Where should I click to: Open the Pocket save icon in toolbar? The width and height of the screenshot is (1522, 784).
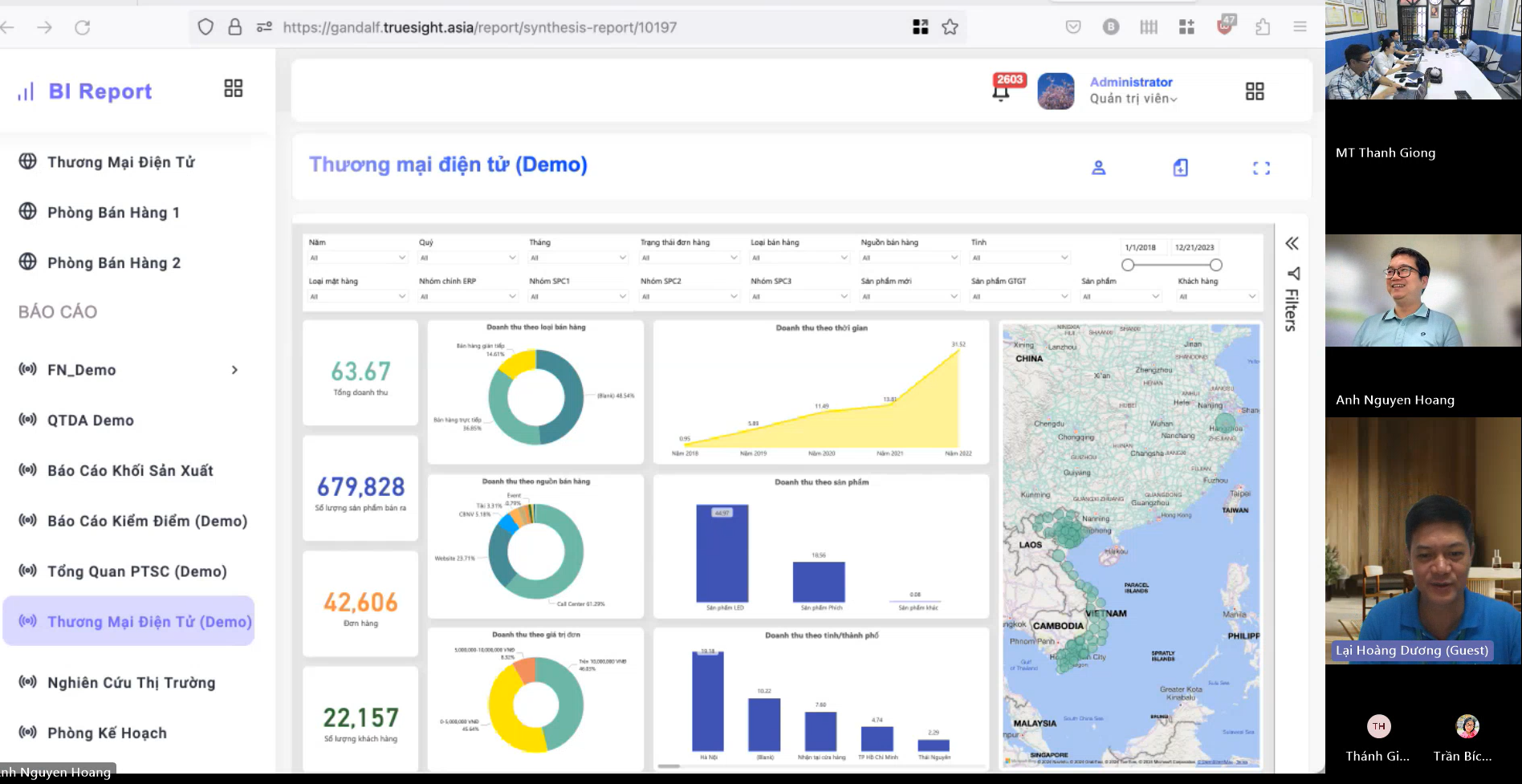(x=1073, y=27)
